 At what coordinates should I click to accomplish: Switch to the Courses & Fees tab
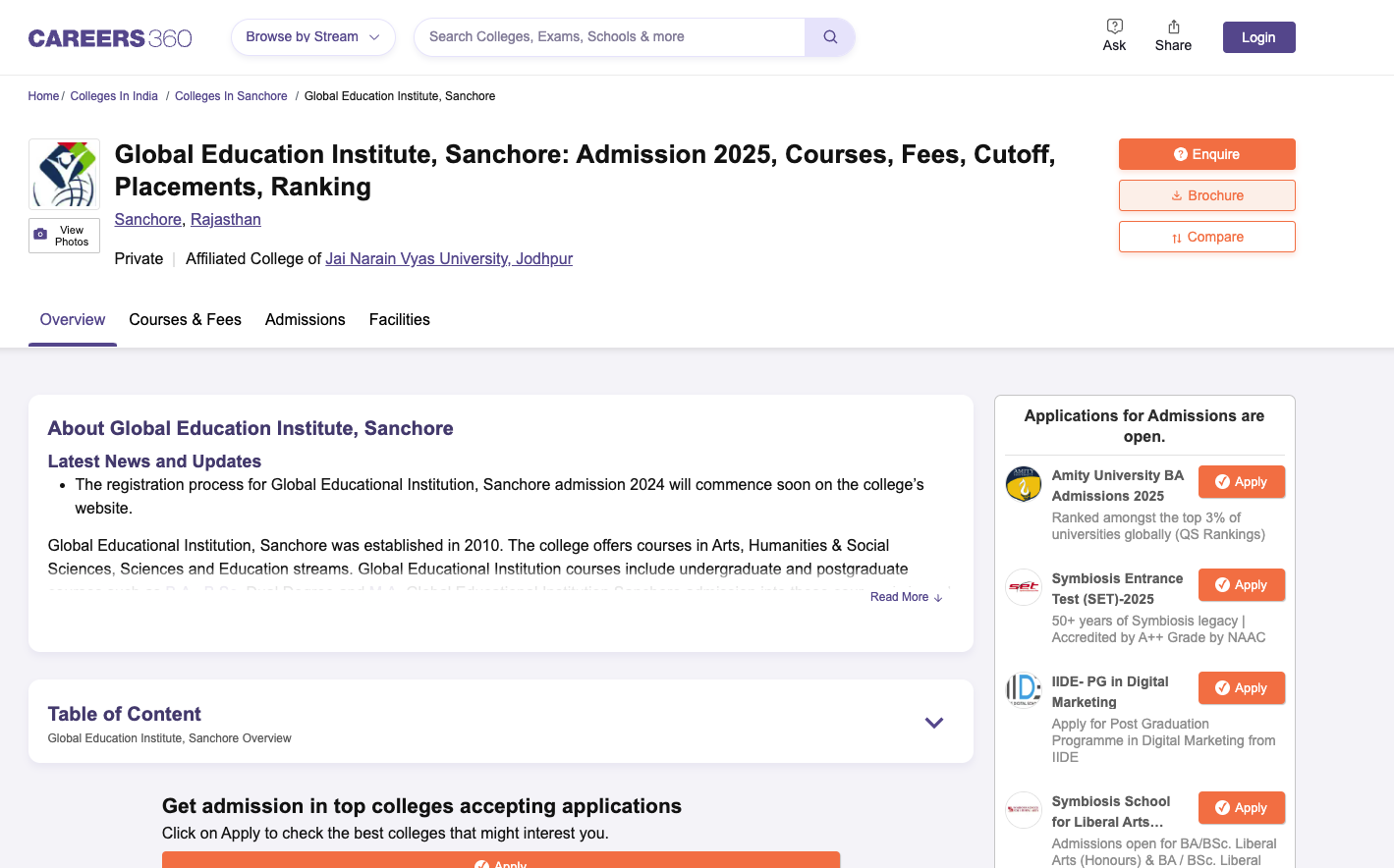[185, 320]
